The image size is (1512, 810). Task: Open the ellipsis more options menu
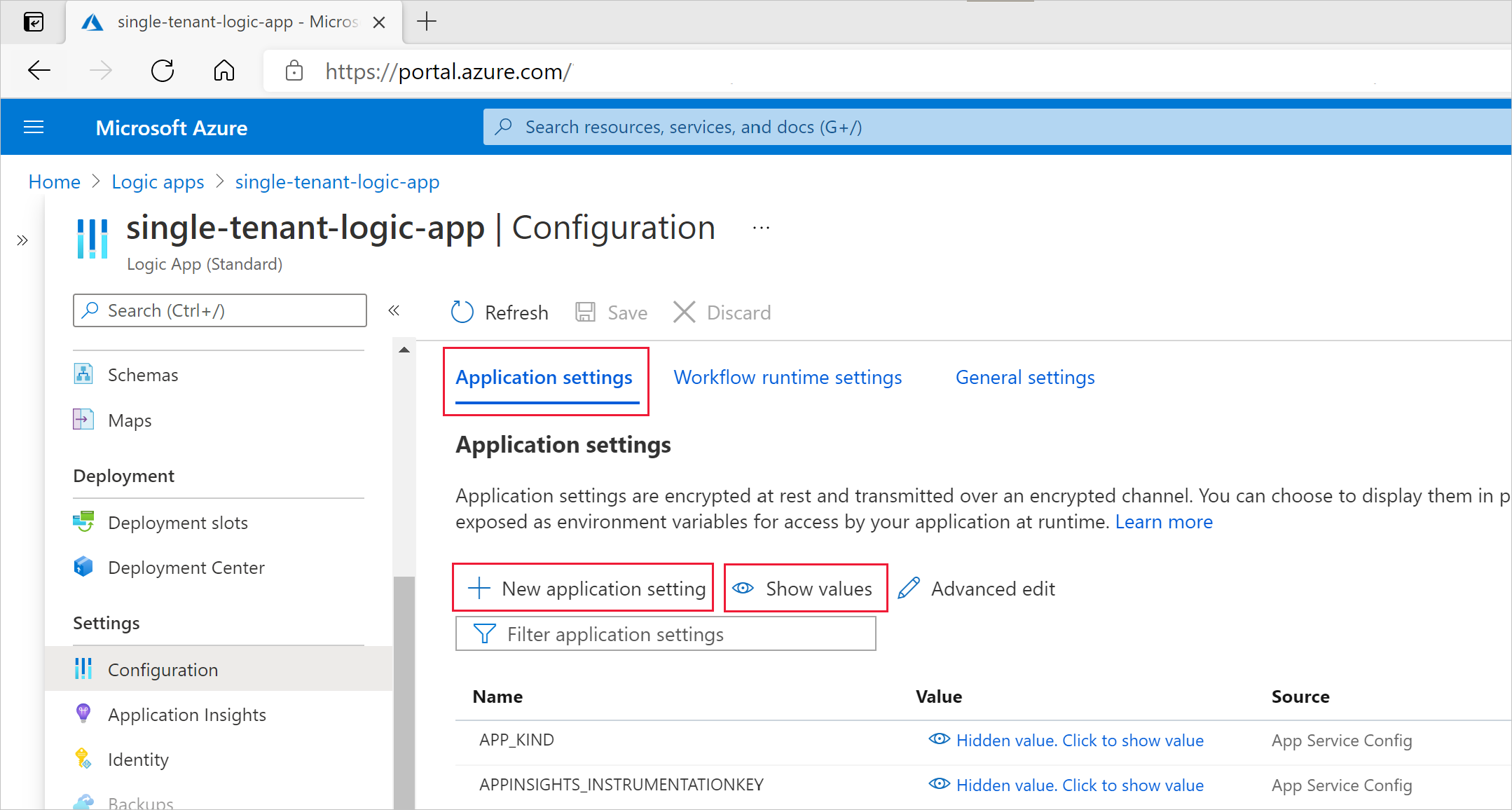tap(761, 228)
